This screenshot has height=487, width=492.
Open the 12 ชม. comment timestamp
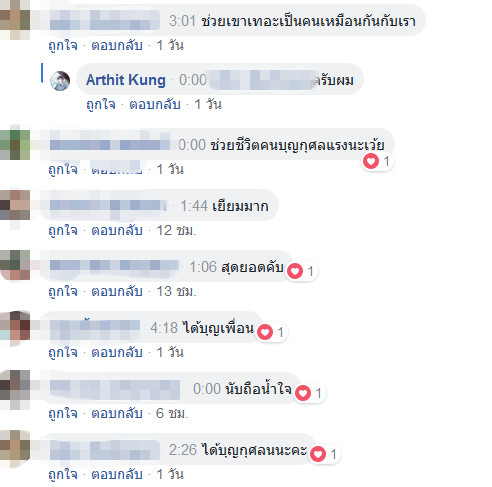pos(176,231)
